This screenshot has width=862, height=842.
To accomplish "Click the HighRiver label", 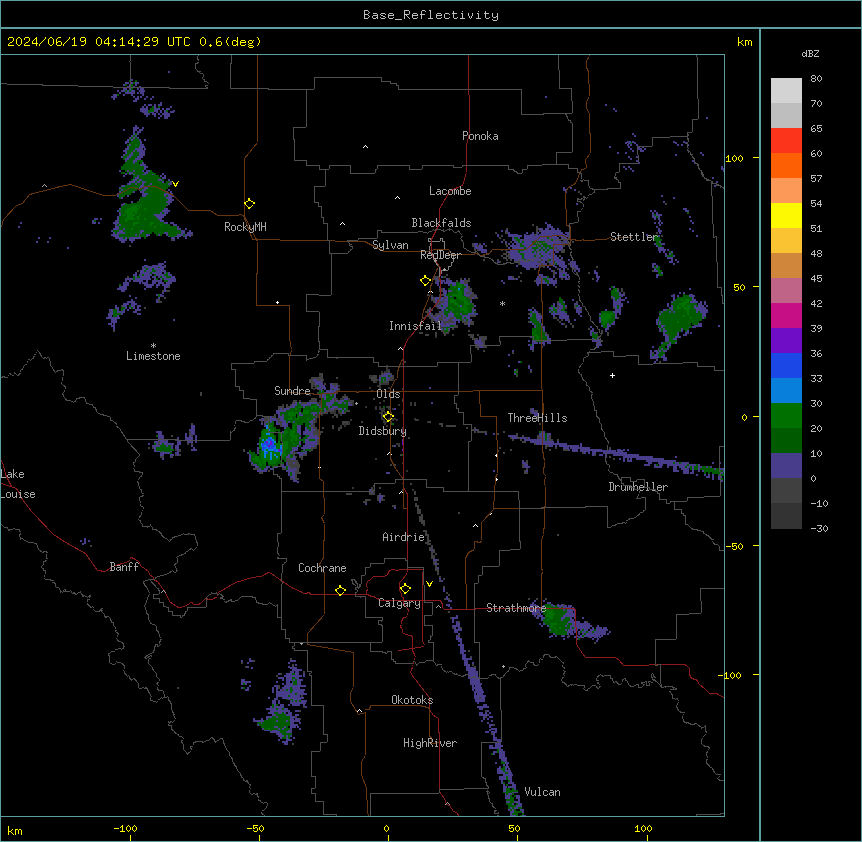I will pos(430,743).
